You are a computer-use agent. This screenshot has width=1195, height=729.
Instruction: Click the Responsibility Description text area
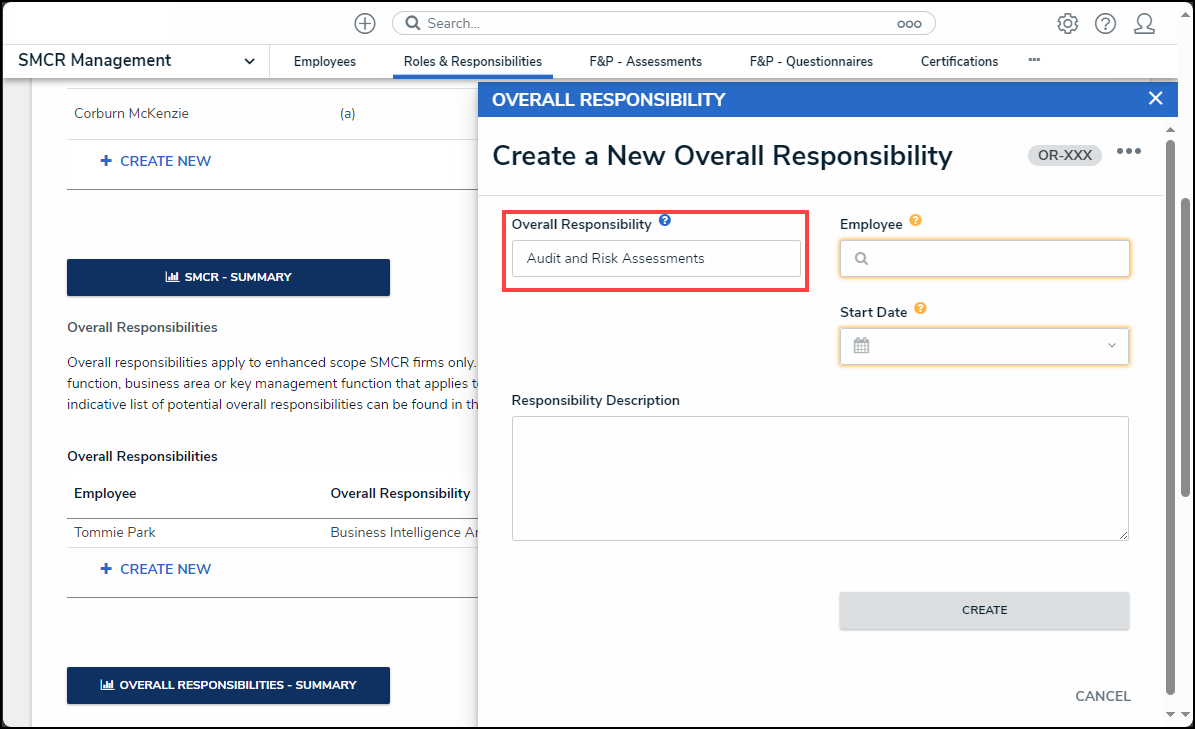tap(820, 478)
